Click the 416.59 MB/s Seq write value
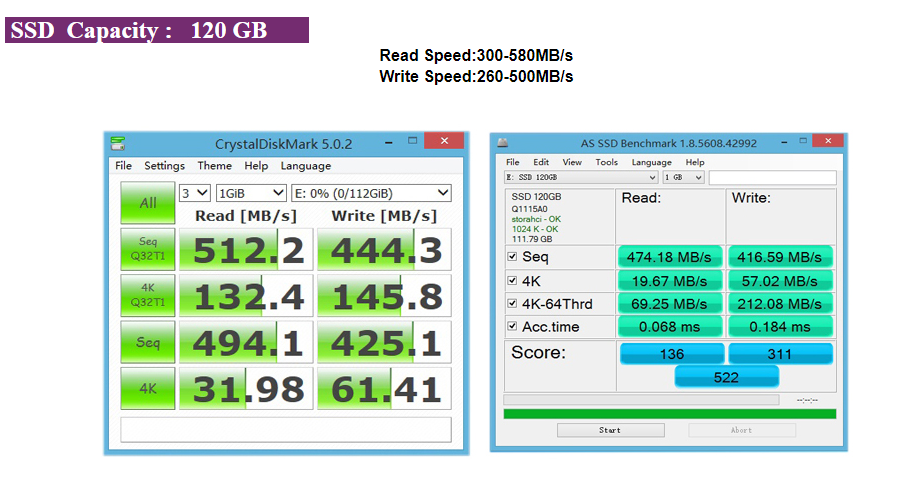 tap(780, 257)
